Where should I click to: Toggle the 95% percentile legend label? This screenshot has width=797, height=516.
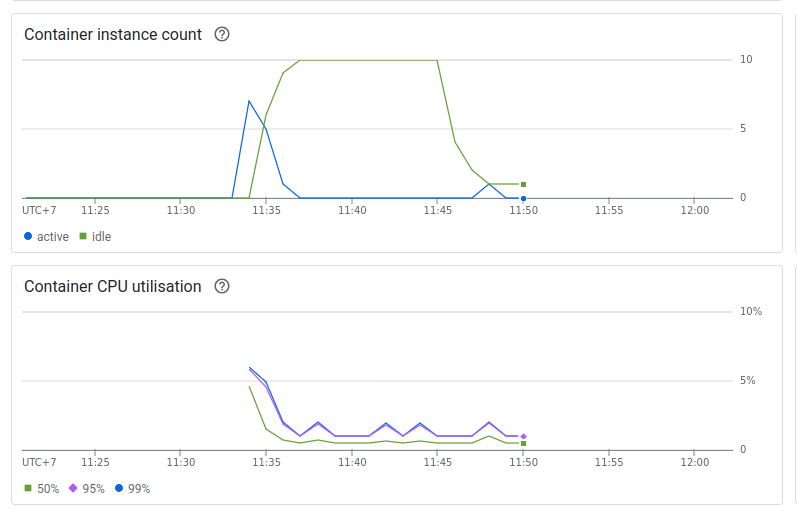click(93, 489)
